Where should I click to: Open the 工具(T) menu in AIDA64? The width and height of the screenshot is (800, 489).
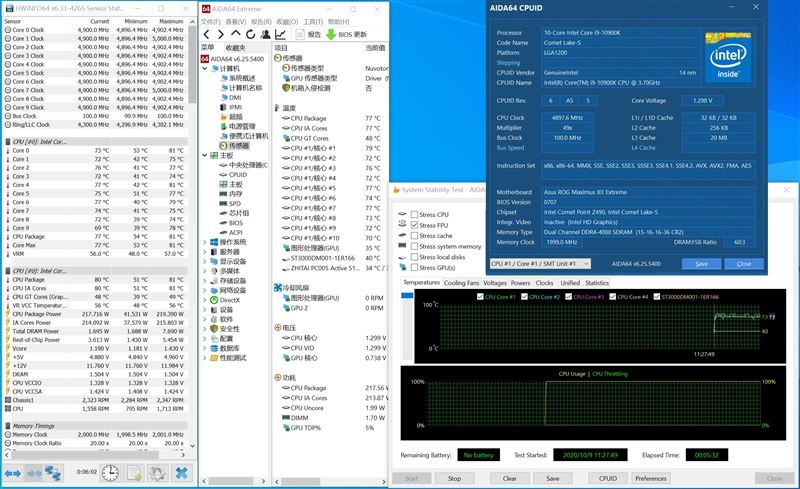tap(313, 21)
